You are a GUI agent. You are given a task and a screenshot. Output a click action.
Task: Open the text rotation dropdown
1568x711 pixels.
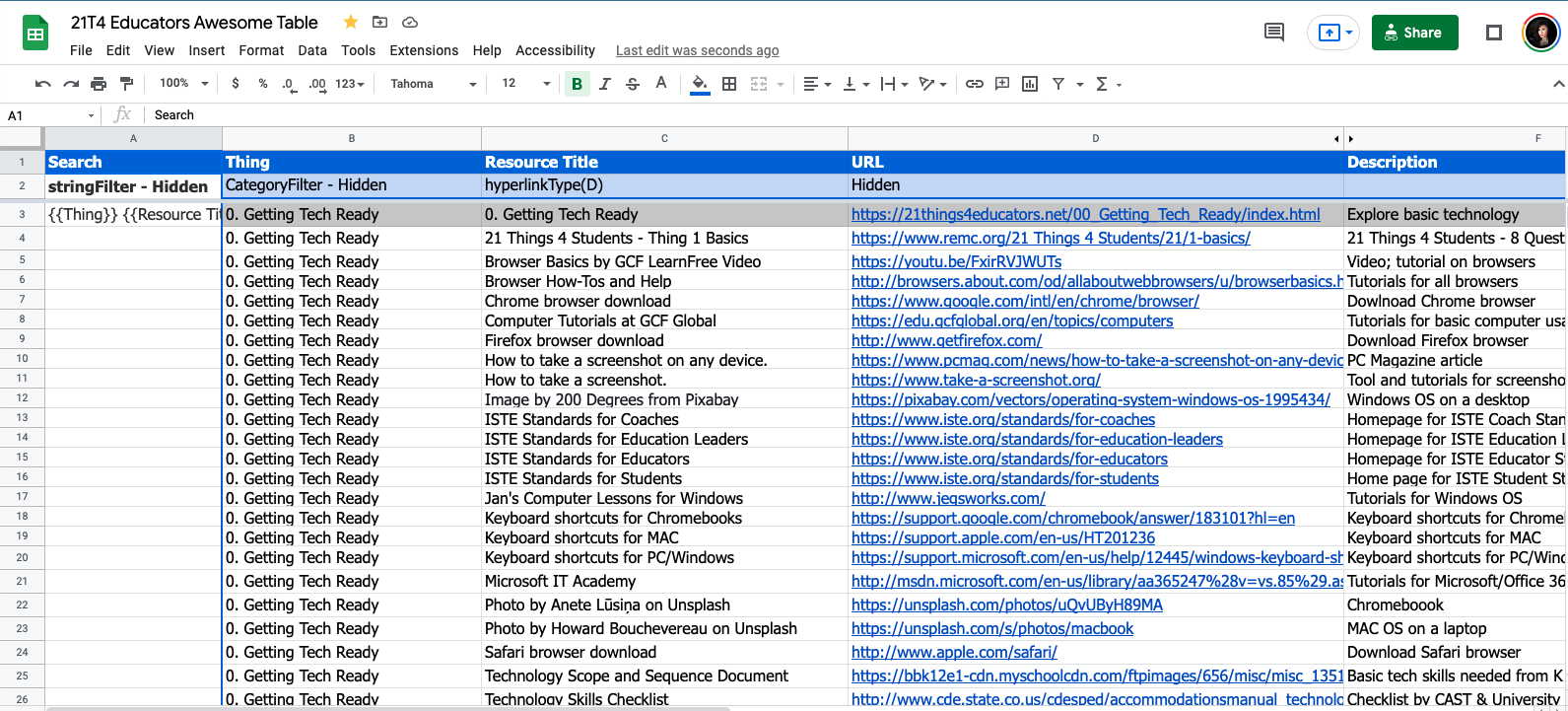point(932,84)
